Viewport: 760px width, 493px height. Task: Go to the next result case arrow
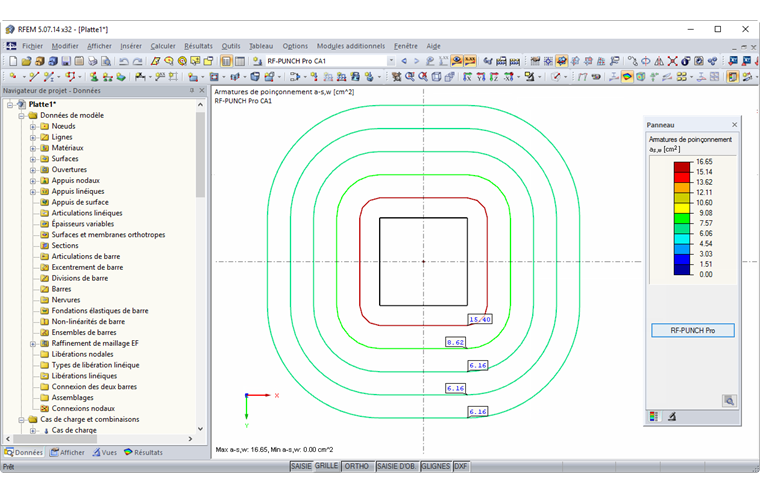(x=416, y=61)
